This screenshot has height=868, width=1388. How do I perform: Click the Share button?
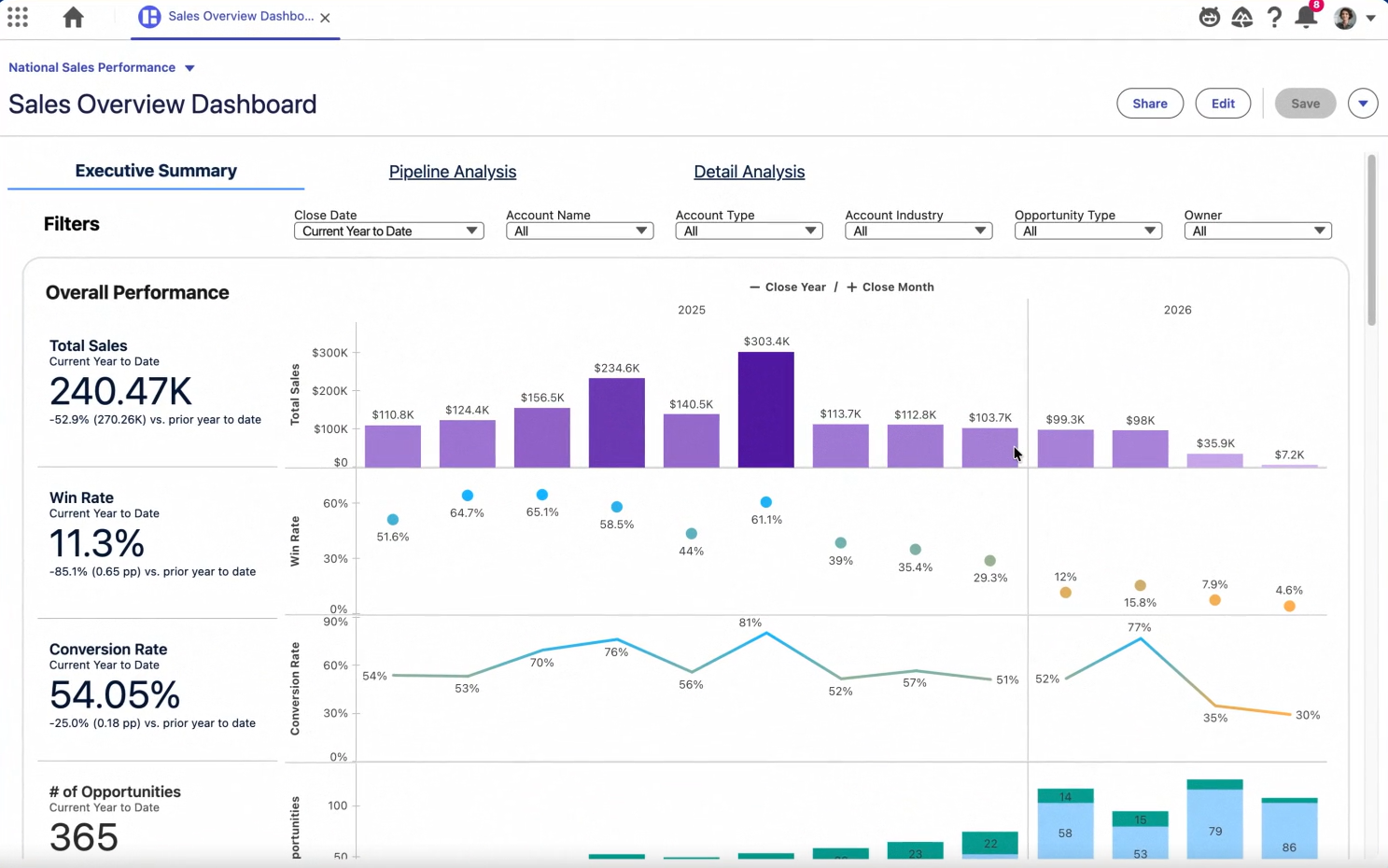click(x=1150, y=104)
